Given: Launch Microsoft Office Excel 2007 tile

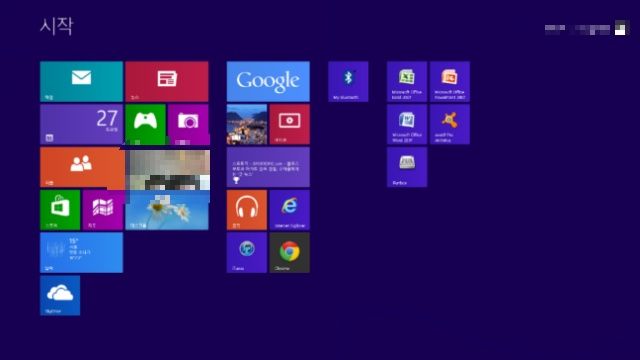Looking at the screenshot, I should click(407, 82).
